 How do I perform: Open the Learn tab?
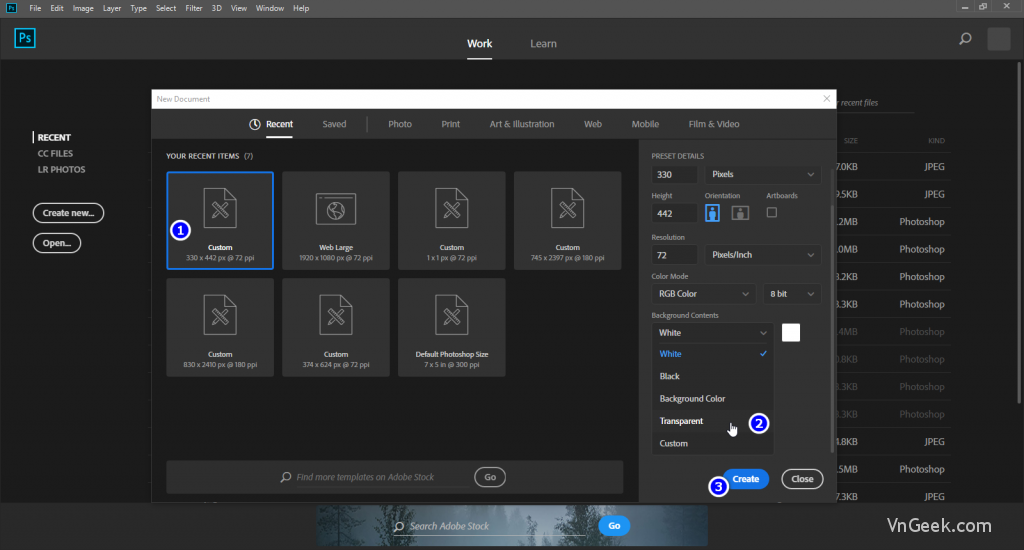pos(543,44)
